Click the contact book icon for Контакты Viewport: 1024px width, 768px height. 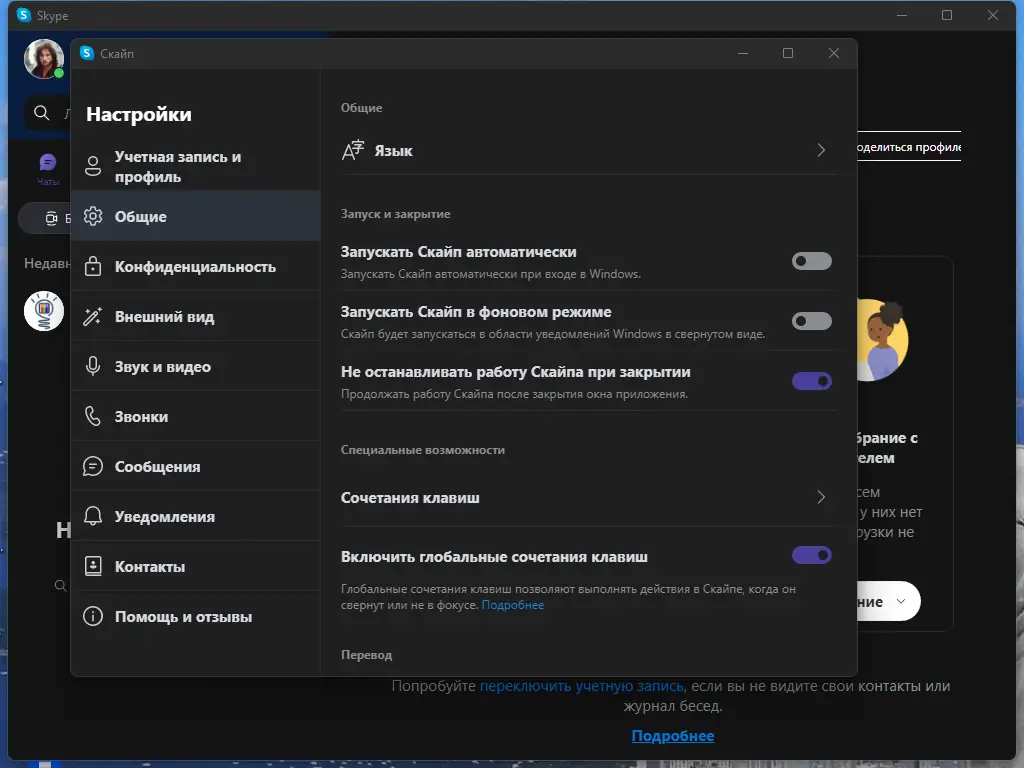(x=93, y=566)
